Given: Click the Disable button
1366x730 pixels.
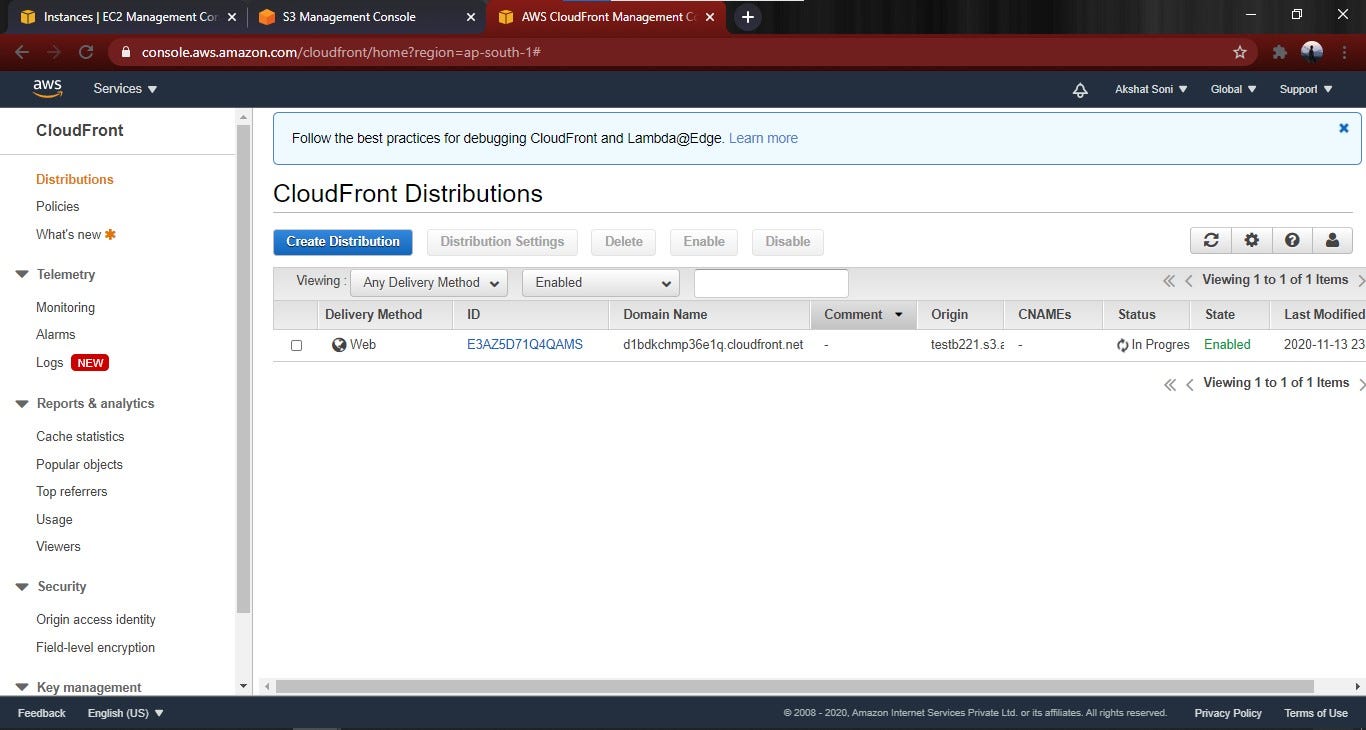Looking at the screenshot, I should click(x=788, y=241).
